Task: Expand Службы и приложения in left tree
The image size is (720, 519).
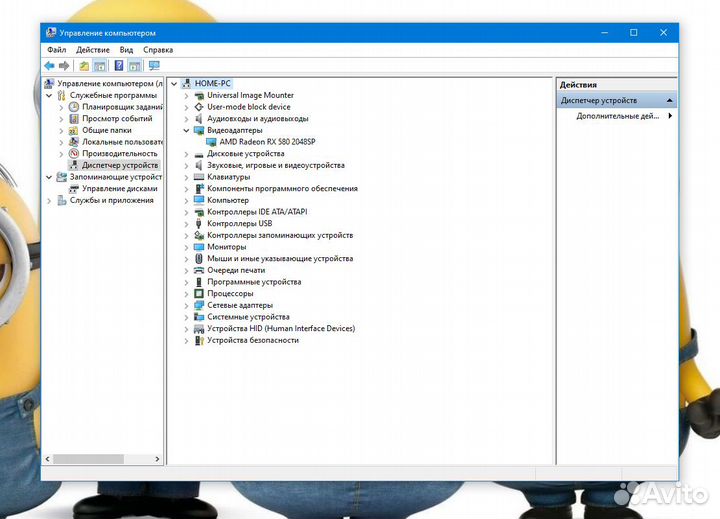Action: click(x=49, y=200)
